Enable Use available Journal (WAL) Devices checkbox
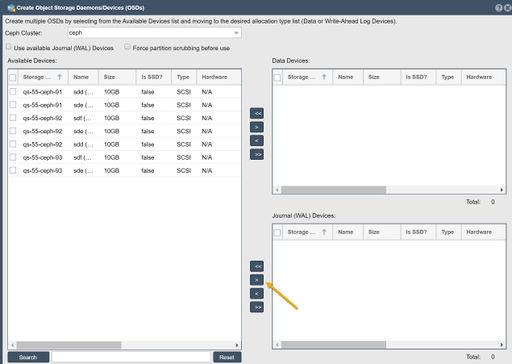 coord(9,47)
